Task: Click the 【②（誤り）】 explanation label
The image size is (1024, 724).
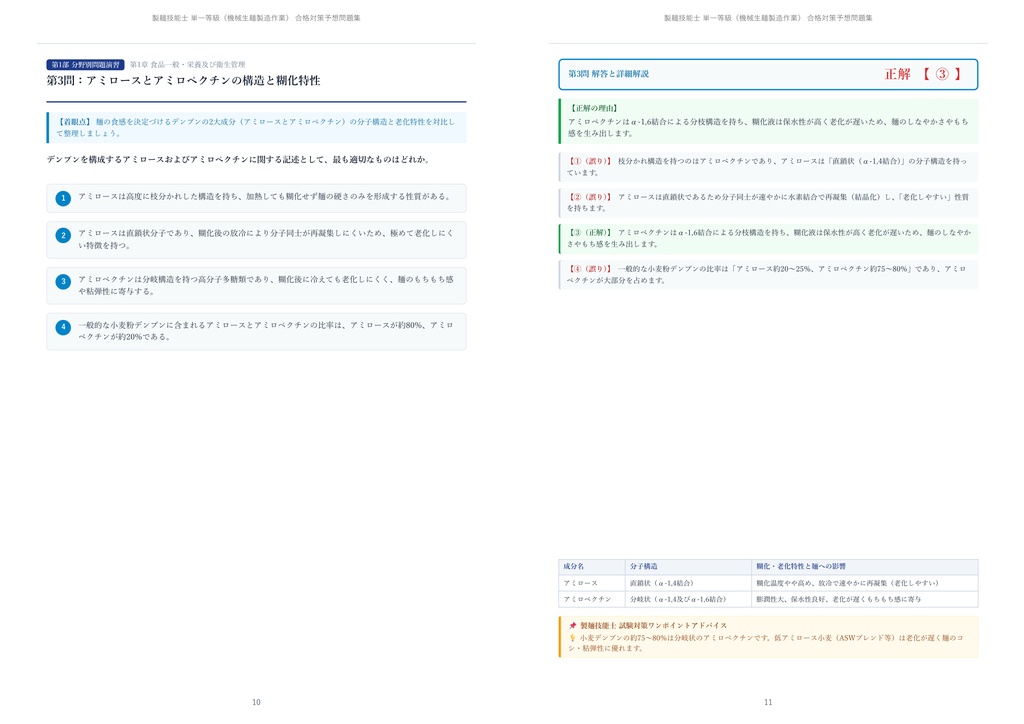Action: click(x=590, y=197)
